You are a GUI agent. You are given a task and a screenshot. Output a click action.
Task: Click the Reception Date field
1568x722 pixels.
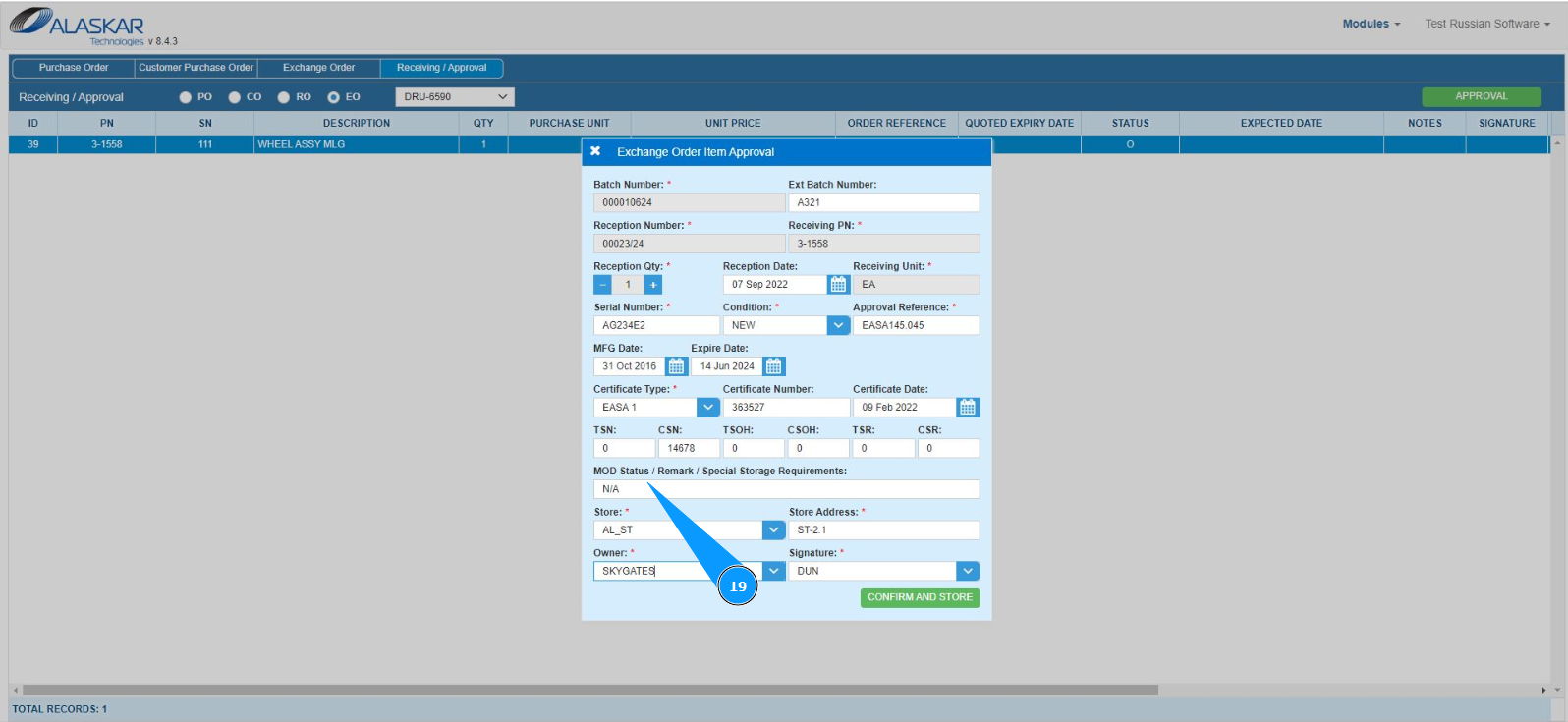click(775, 285)
